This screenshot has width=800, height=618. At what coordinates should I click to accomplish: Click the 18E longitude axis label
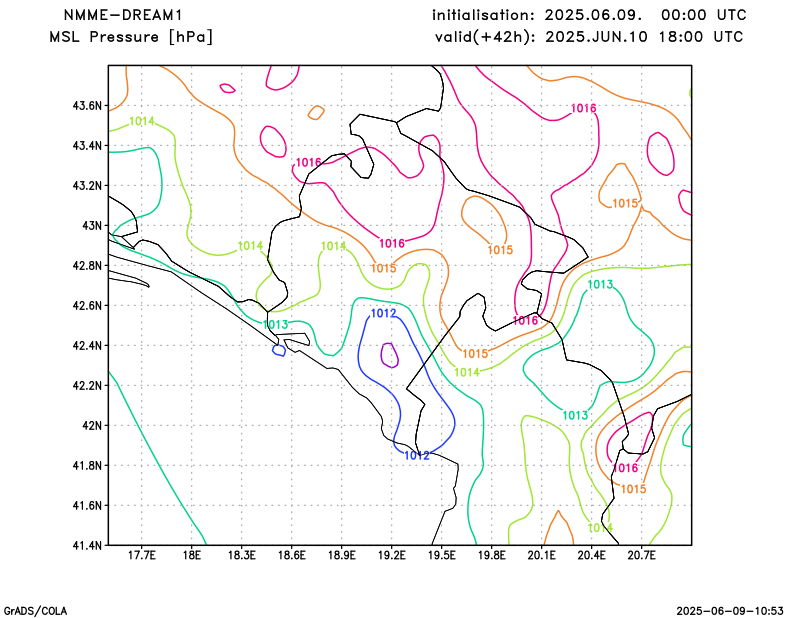(x=192, y=555)
